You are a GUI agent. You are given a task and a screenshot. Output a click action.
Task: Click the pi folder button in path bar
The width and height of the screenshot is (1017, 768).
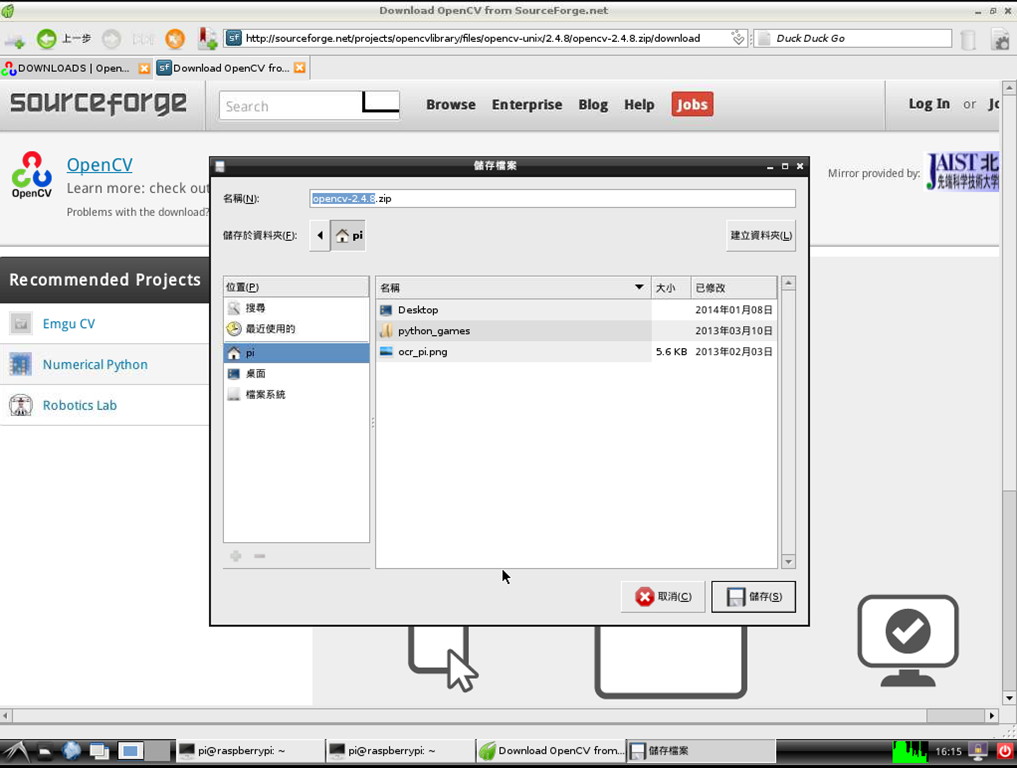pyautogui.click(x=348, y=235)
